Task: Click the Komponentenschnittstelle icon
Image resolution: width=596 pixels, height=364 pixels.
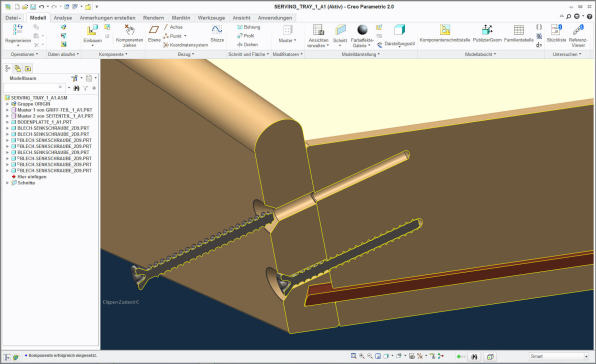Action: point(445,30)
